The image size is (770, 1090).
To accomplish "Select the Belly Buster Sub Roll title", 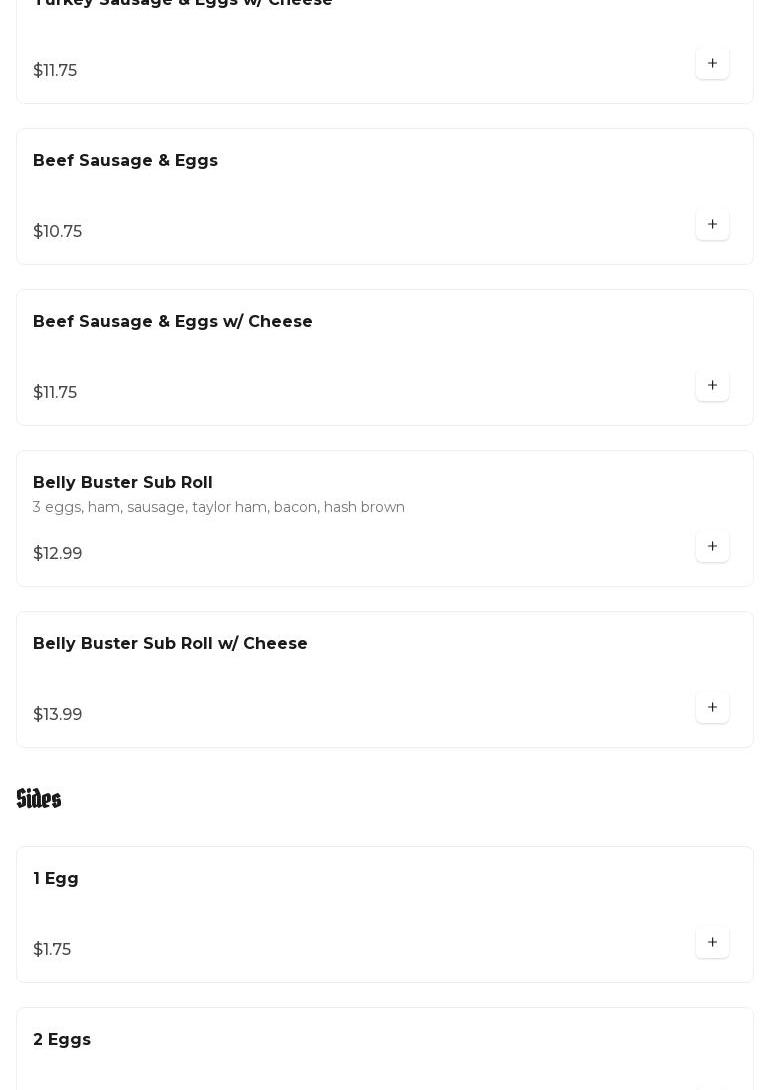I will [122, 482].
